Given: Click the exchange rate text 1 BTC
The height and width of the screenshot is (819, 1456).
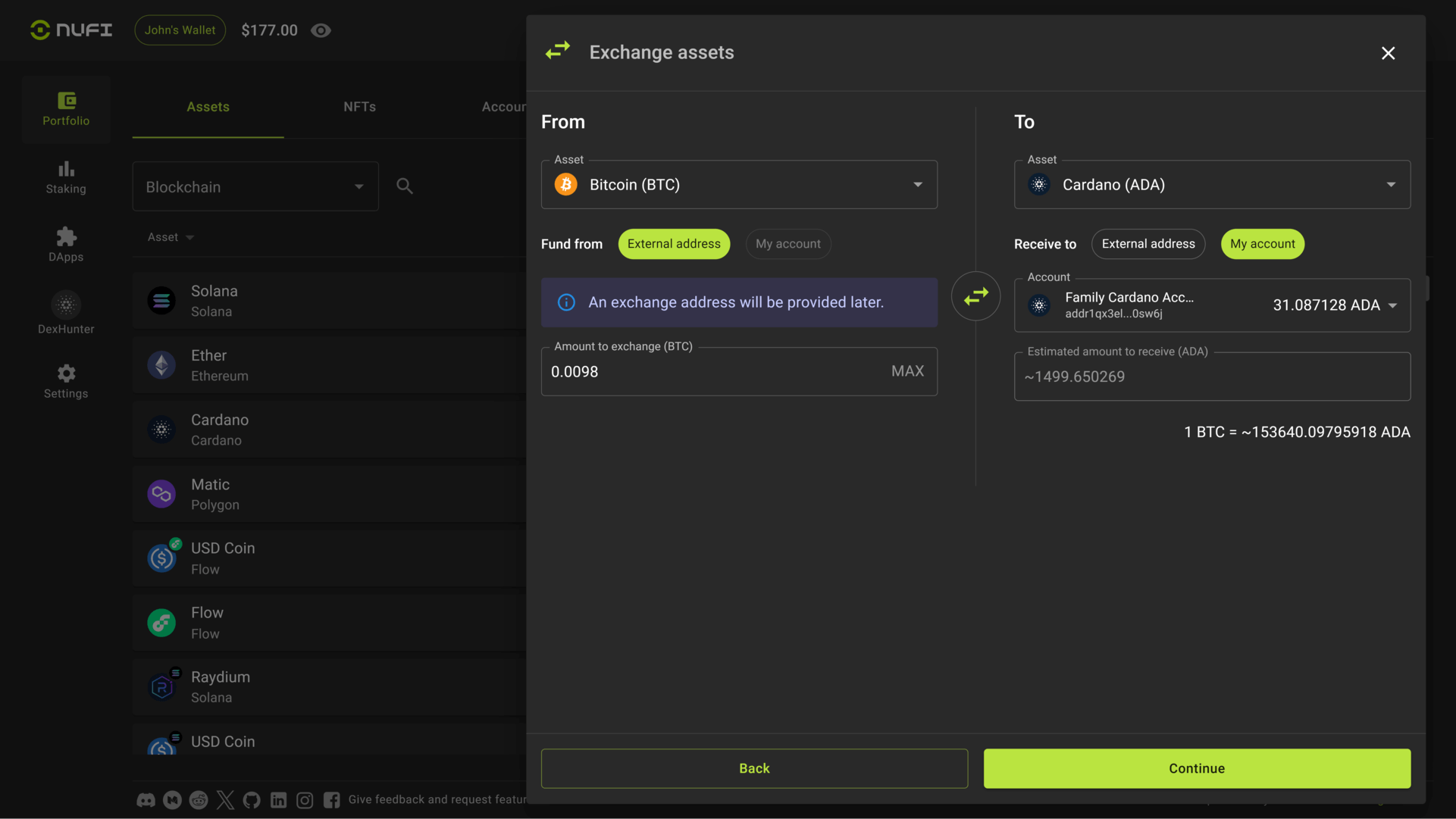Looking at the screenshot, I should click(1297, 433).
